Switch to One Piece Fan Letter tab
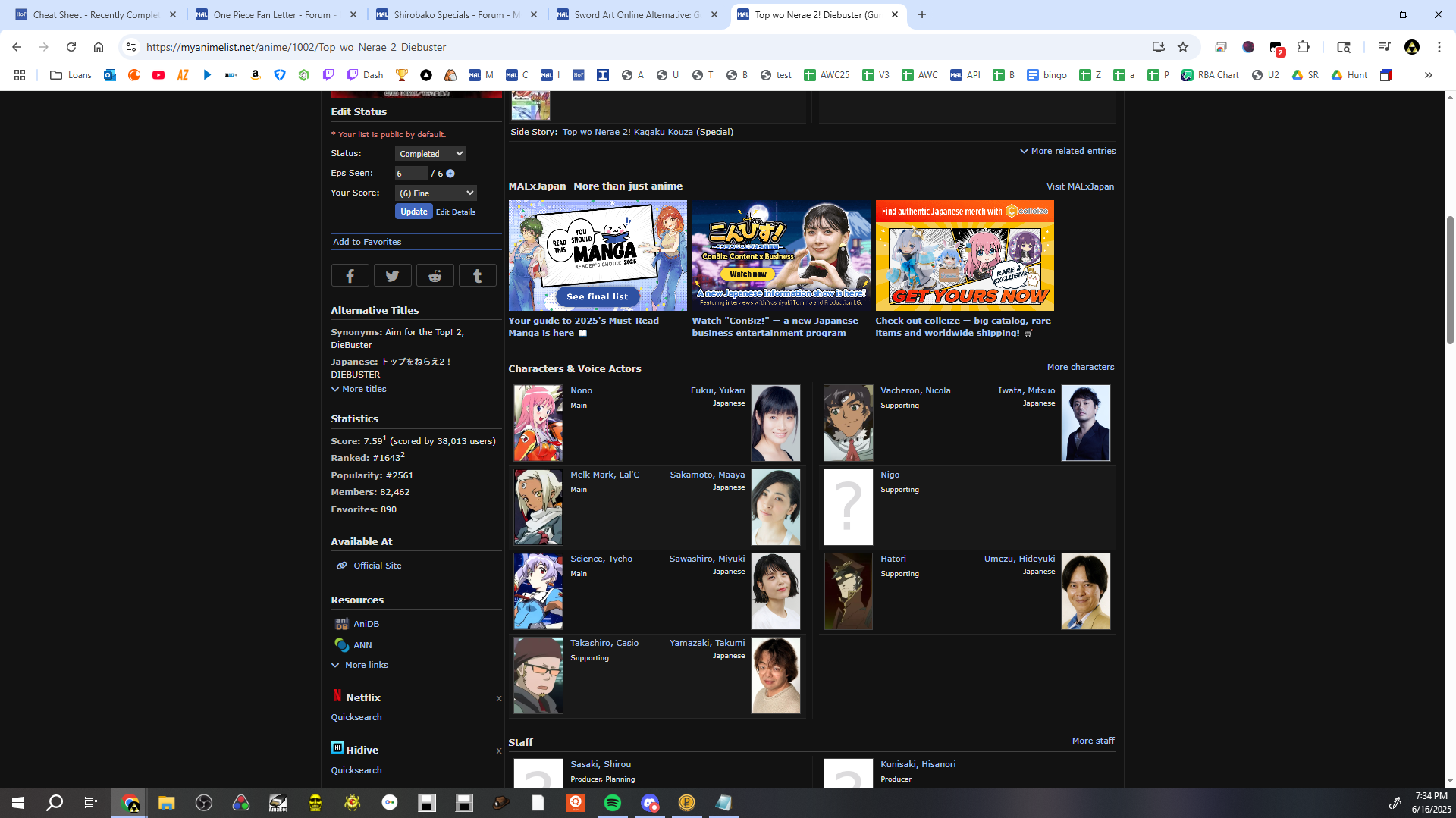The image size is (1456, 818). (275, 14)
